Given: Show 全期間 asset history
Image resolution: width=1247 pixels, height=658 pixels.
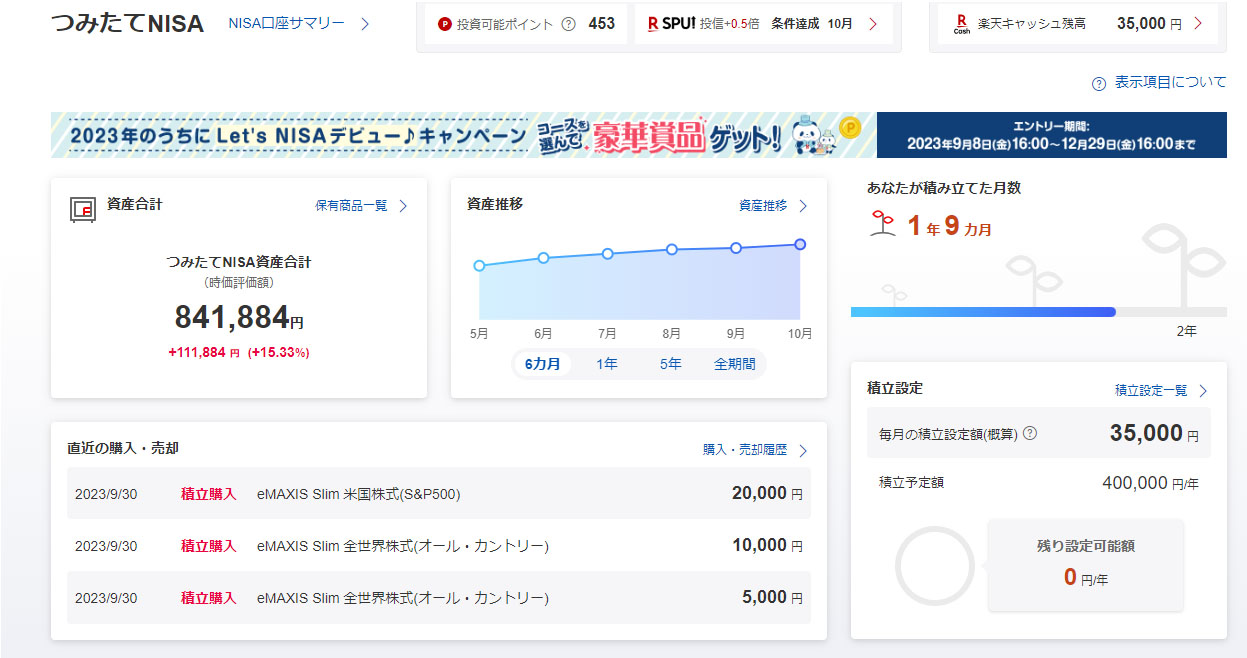Looking at the screenshot, I should pos(735,364).
